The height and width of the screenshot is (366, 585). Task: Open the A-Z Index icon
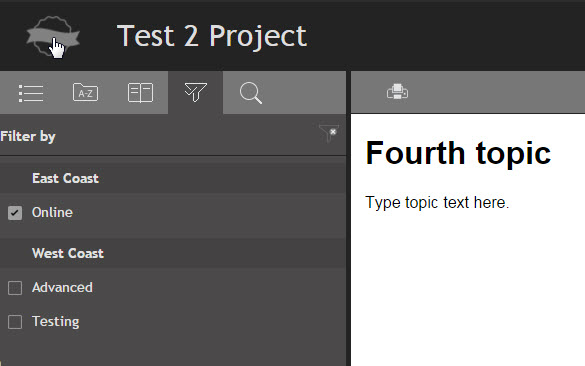pos(85,93)
